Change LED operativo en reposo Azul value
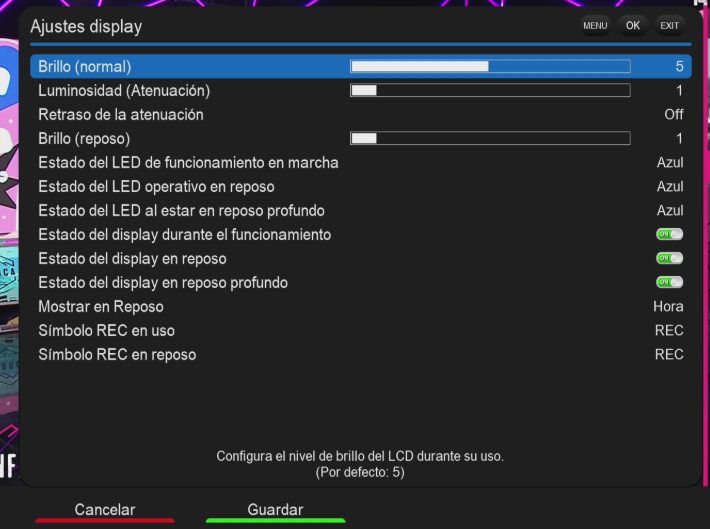Viewport: 710px width, 529px height. point(670,187)
